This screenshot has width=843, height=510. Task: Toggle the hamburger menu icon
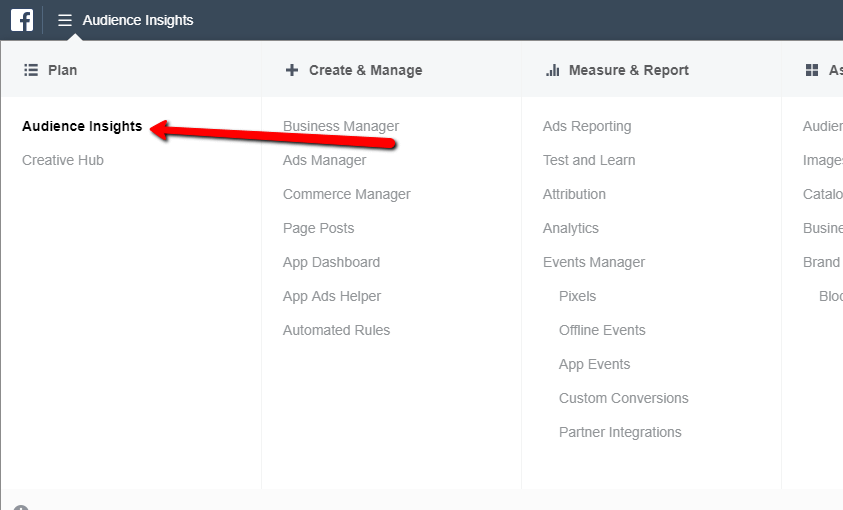tap(65, 20)
